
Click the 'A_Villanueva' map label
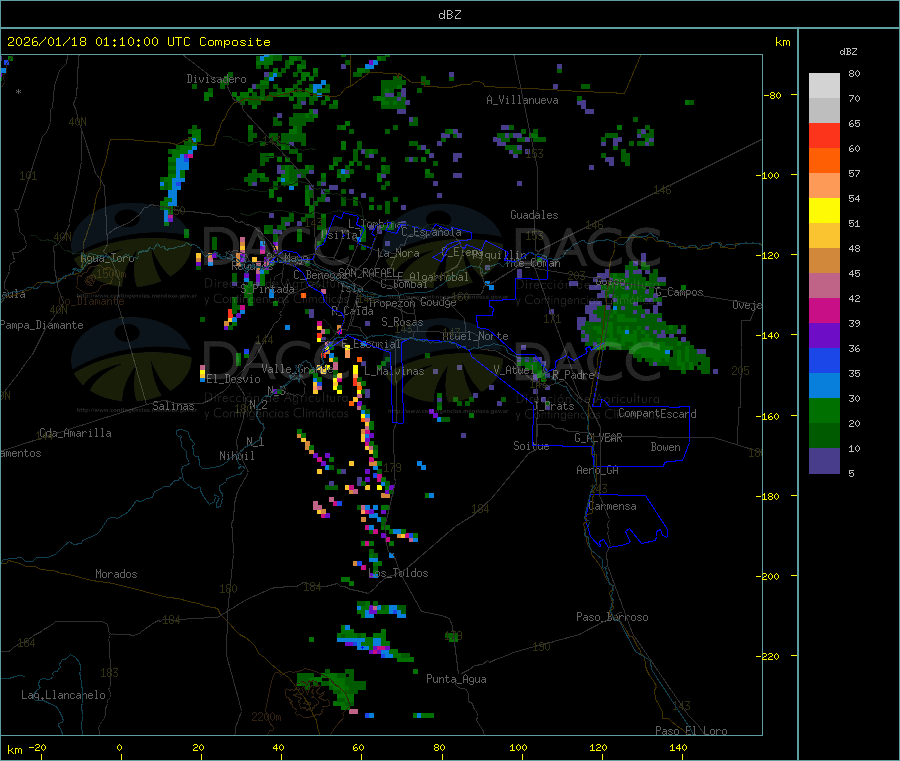point(522,100)
